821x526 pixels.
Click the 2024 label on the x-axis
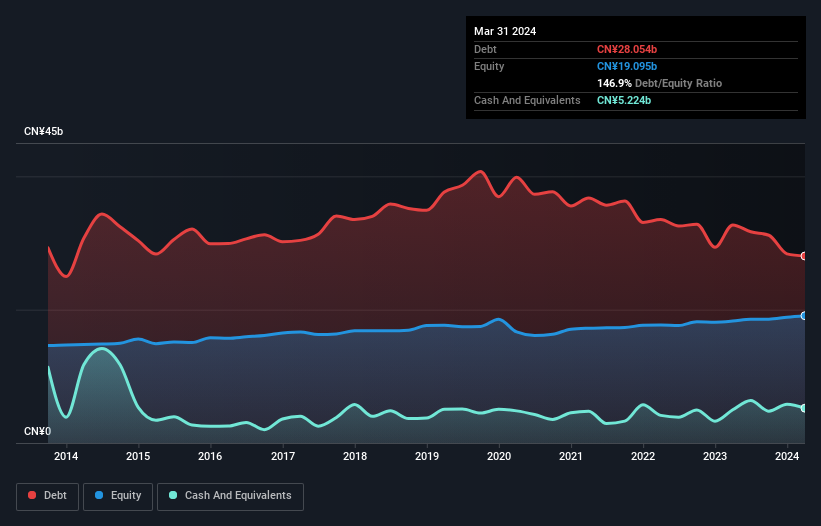[x=787, y=457]
